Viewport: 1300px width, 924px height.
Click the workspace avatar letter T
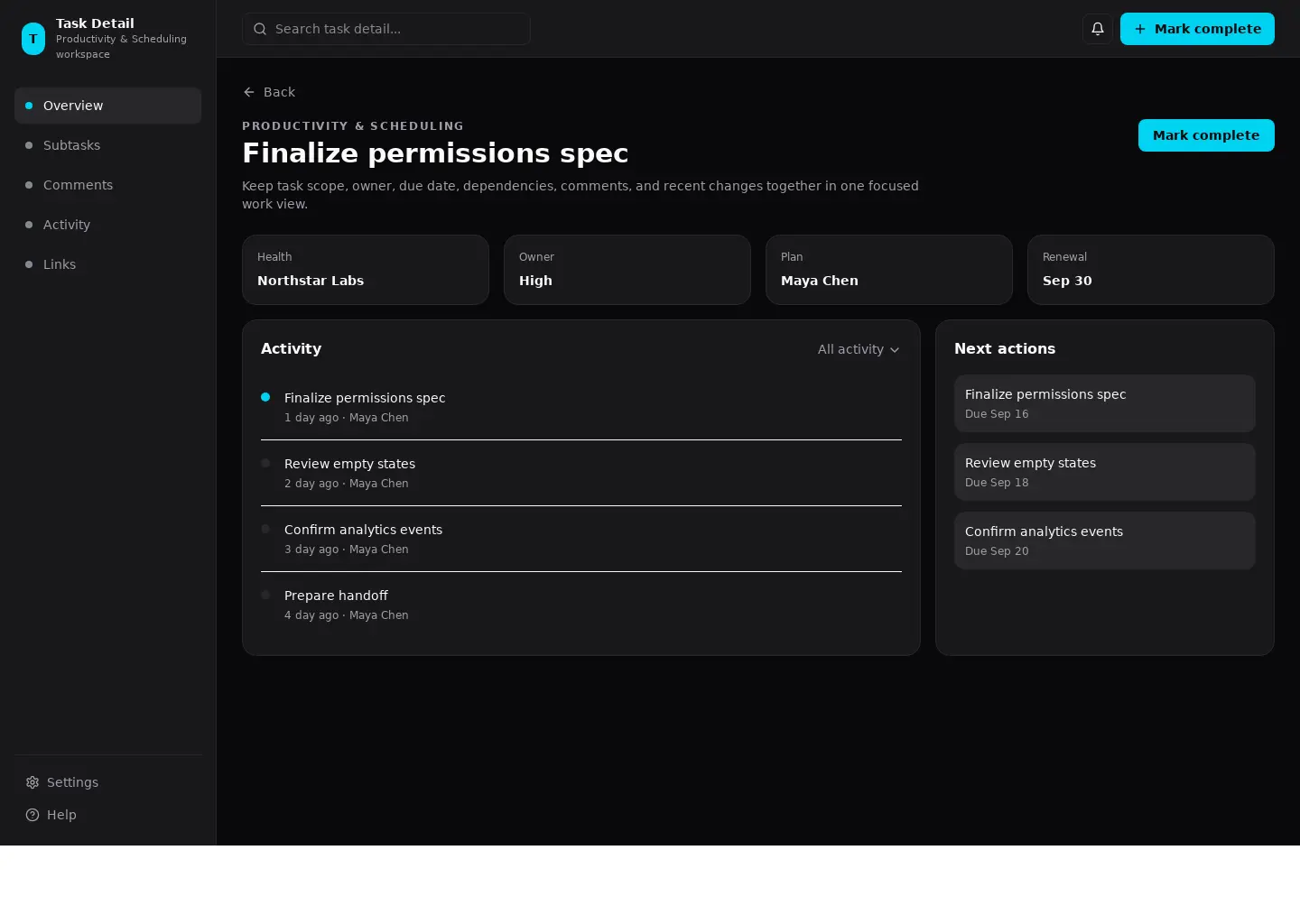tap(33, 39)
